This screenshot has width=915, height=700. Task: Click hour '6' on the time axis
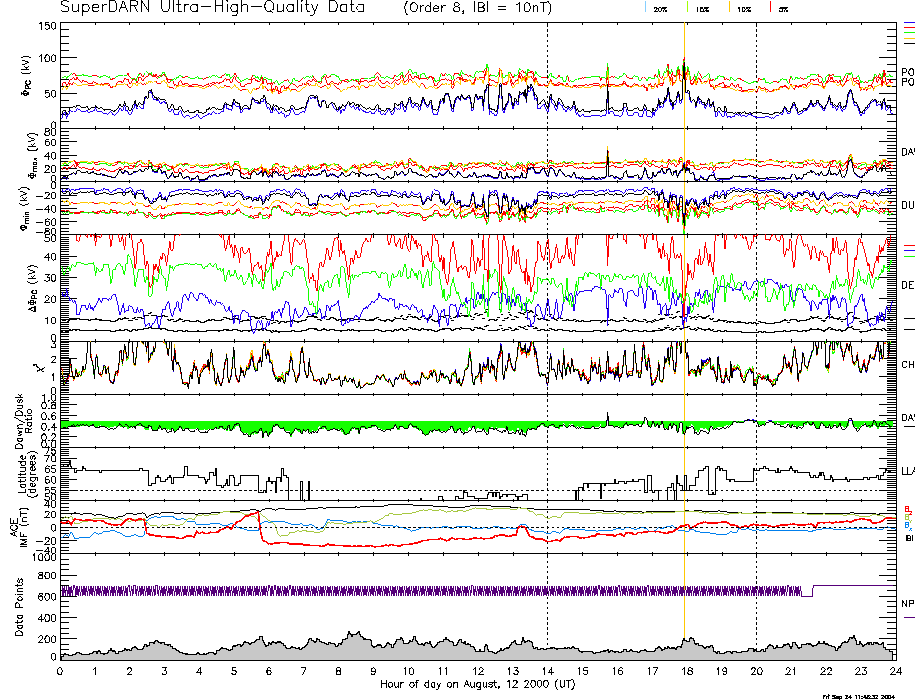point(269,671)
